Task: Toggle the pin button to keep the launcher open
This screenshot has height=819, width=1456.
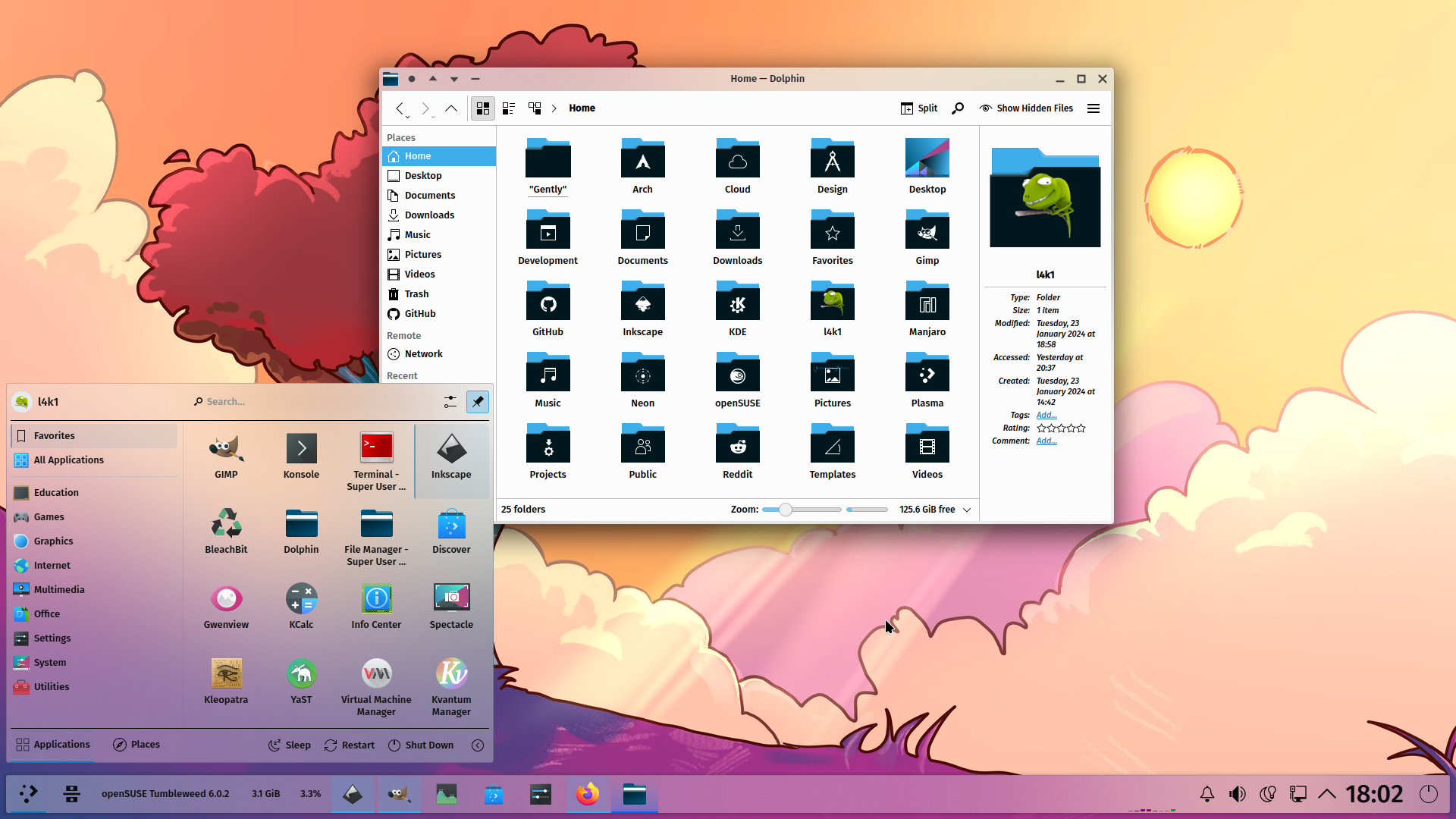Action: tap(478, 402)
